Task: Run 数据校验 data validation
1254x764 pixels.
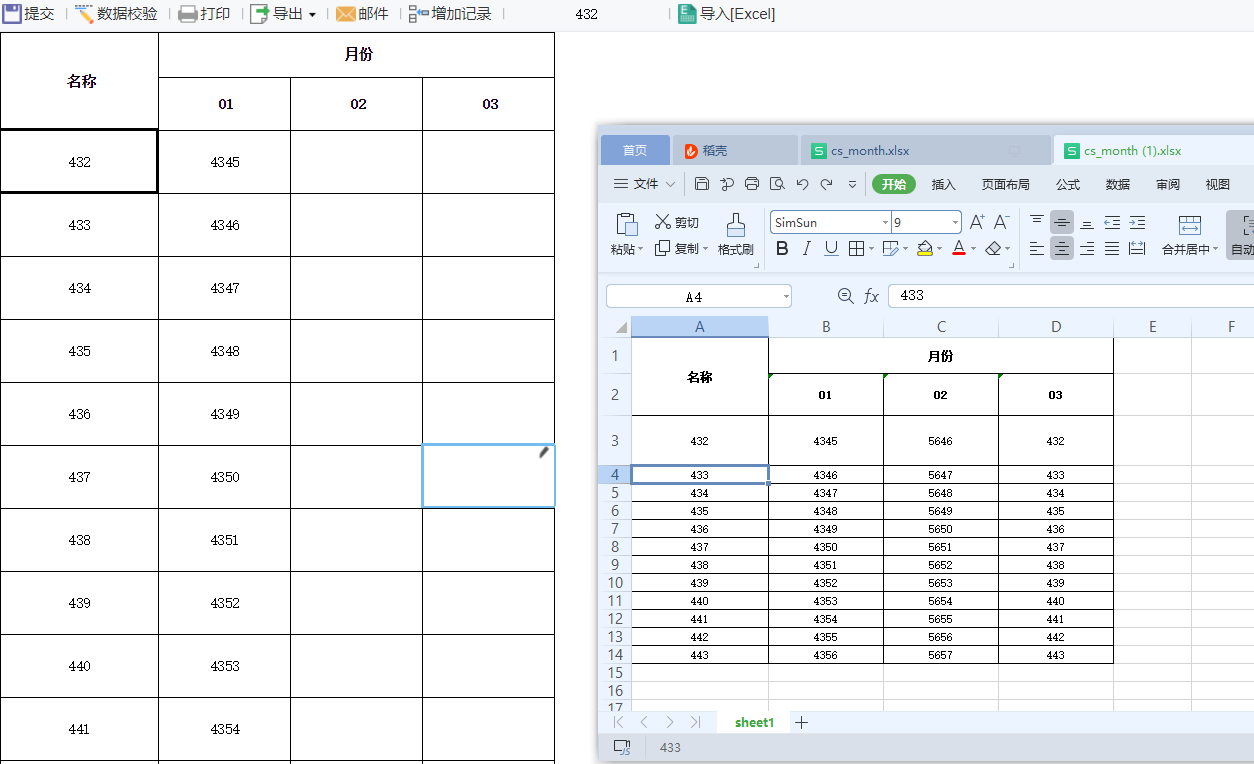Action: click(x=117, y=14)
